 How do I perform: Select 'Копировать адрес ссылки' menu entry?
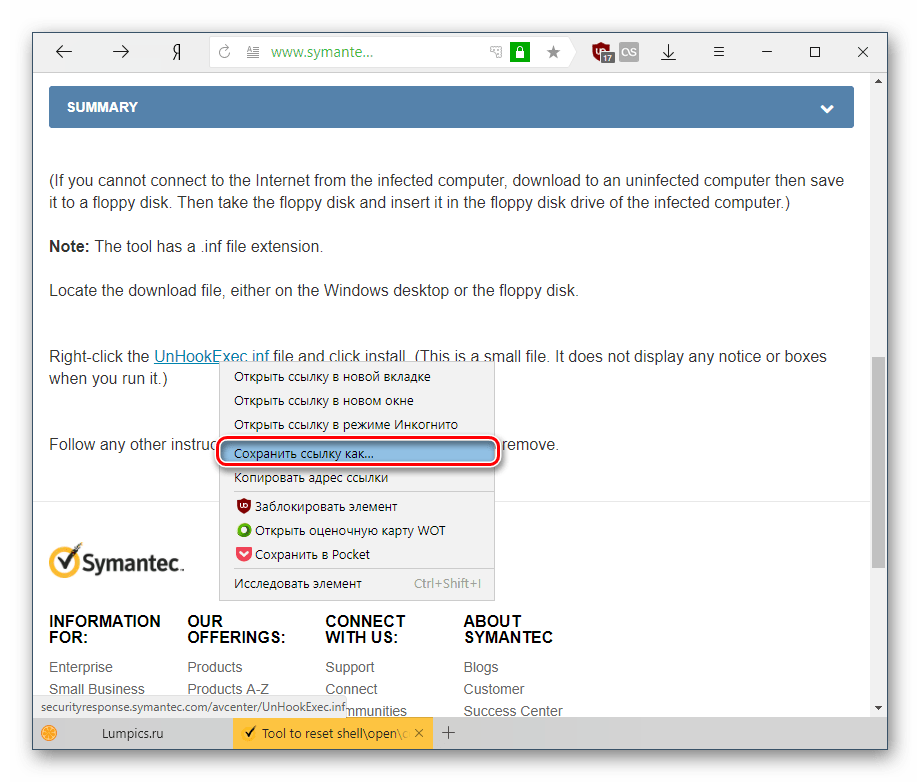click(x=310, y=478)
